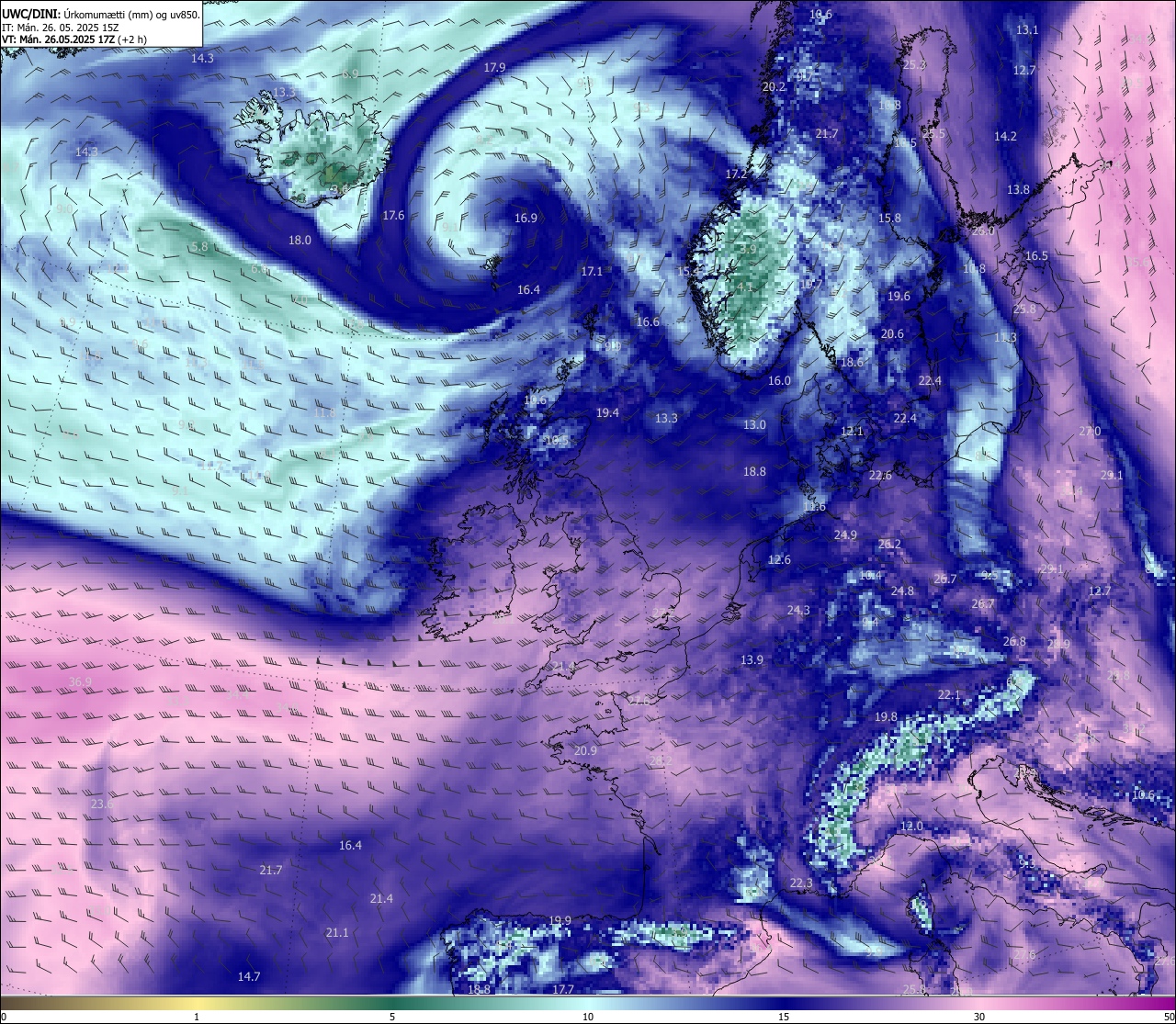Click the 20.6 value over Sweden
The image size is (1176, 1024).
click(892, 334)
